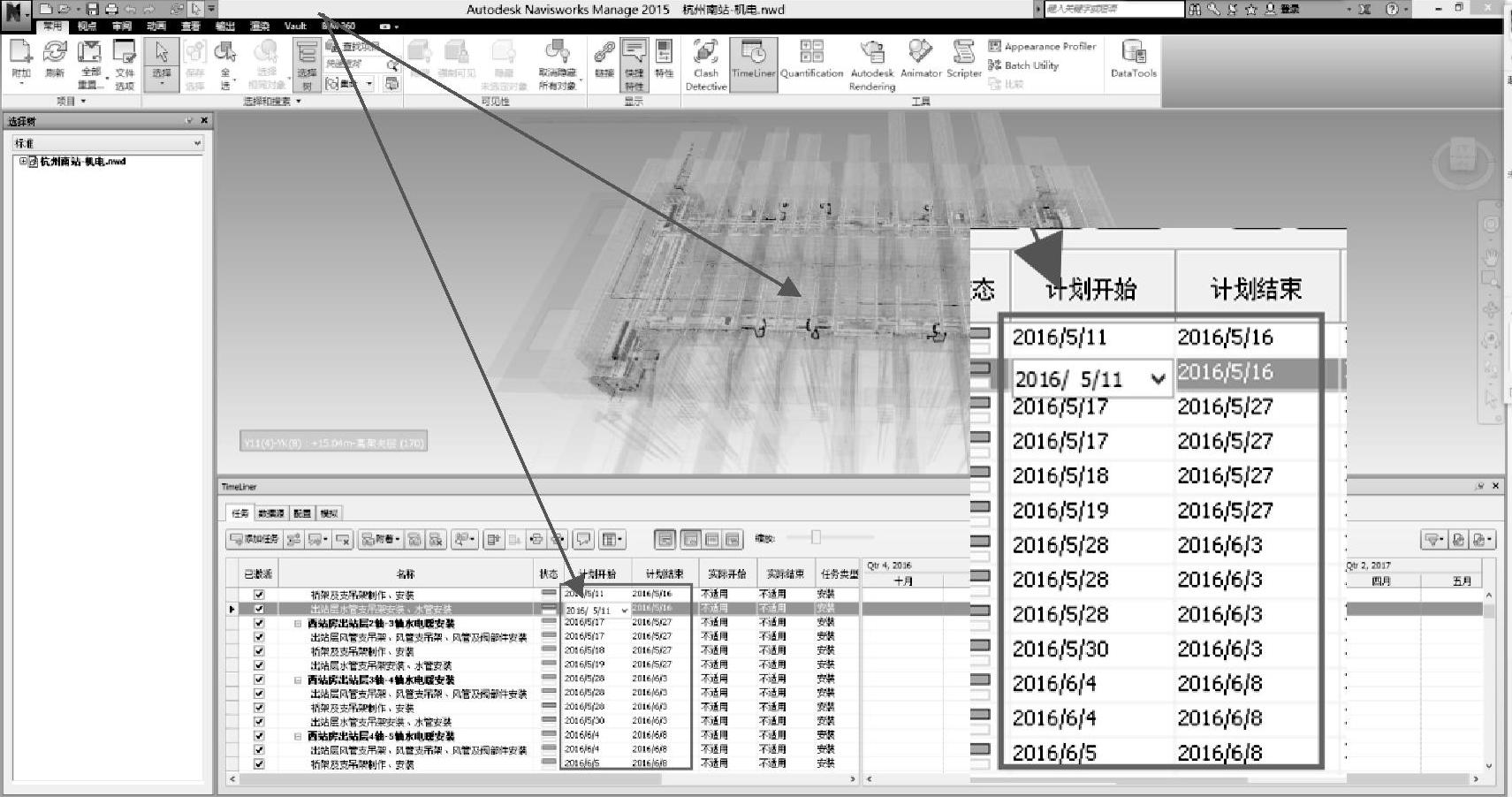Click the 计划开始 column header
Viewport: 1512px width, 797px height.
pos(596,573)
